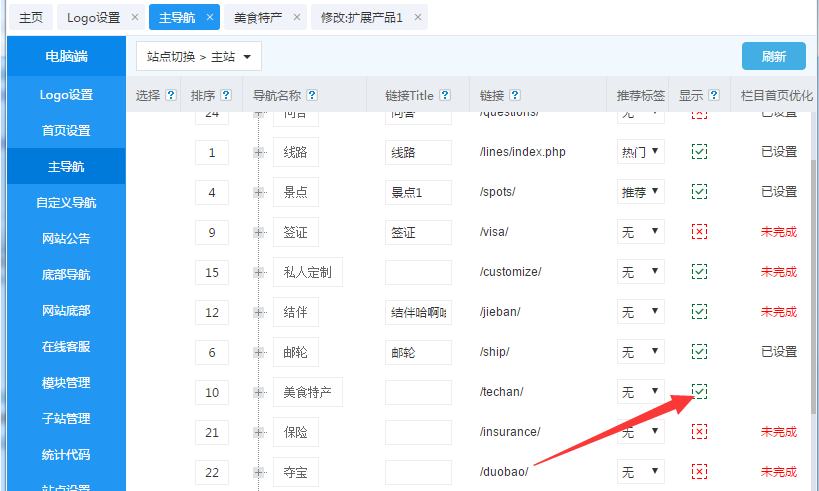Click the help icon beside 链接Title header
The width and height of the screenshot is (819, 491).
pyautogui.click(x=445, y=96)
